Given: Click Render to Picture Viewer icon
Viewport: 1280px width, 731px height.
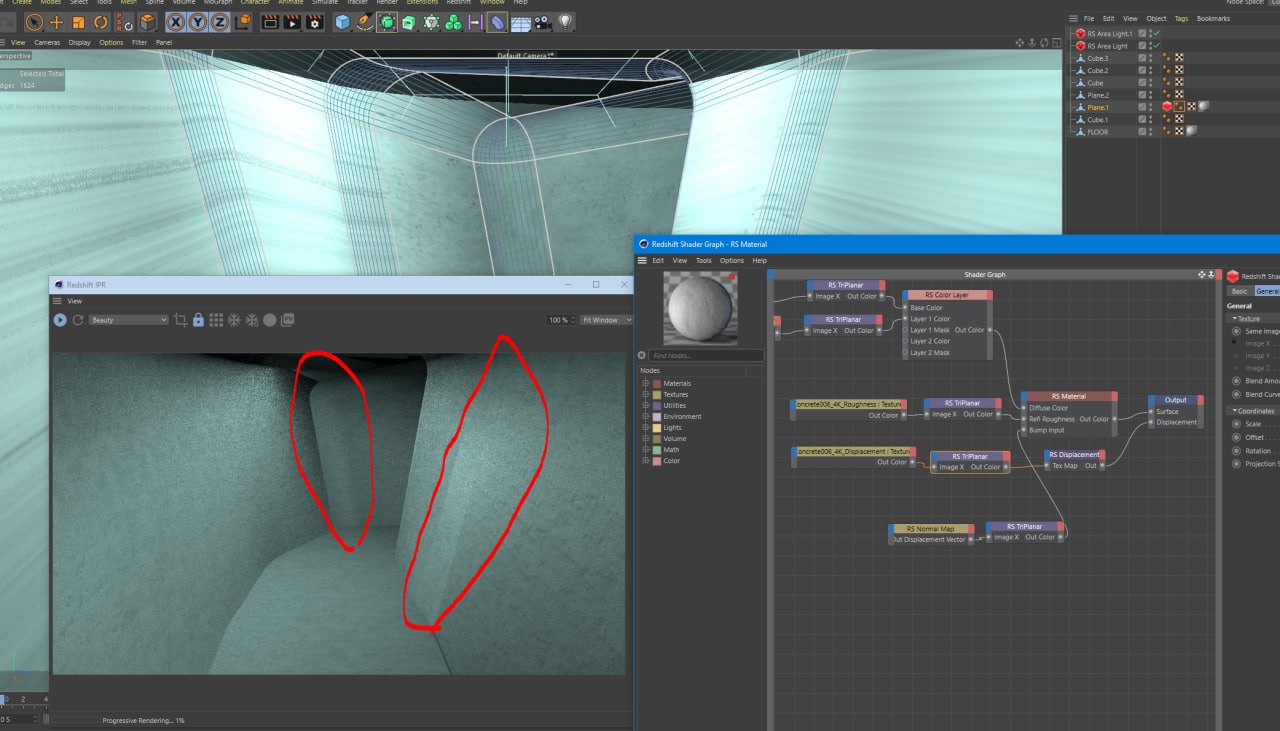Looking at the screenshot, I should (x=292, y=22).
